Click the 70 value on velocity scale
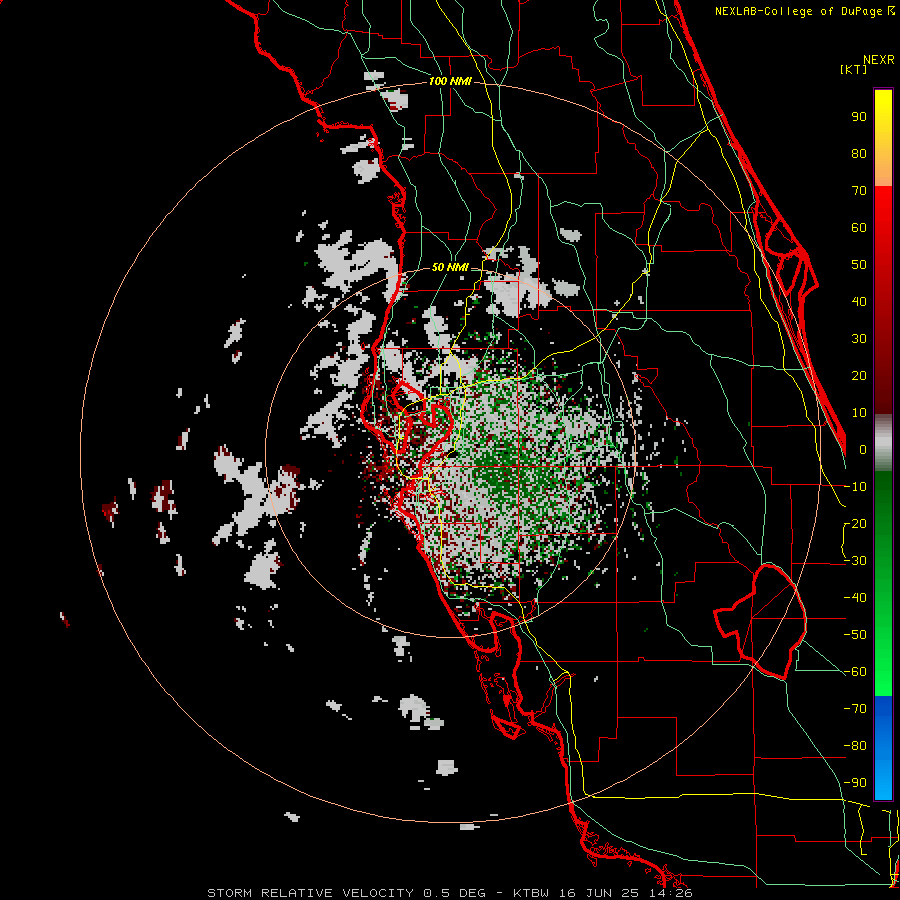Viewport: 900px width, 900px height. tap(859, 191)
